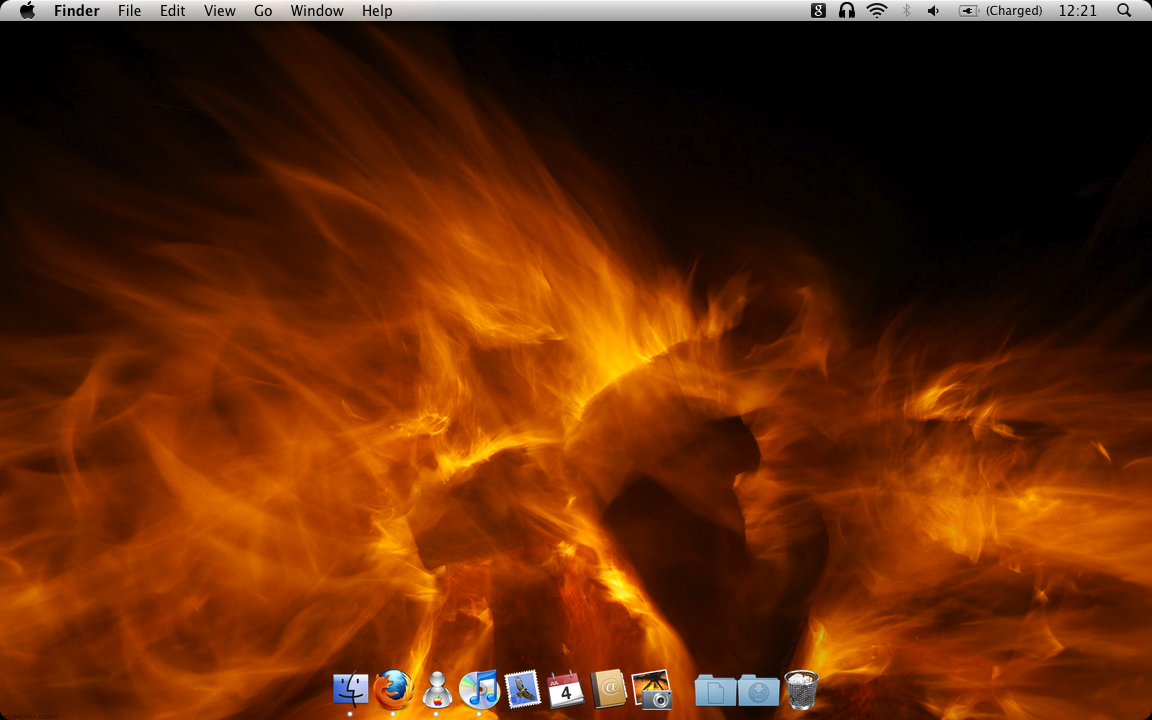Open Finder from the Dock

point(350,689)
